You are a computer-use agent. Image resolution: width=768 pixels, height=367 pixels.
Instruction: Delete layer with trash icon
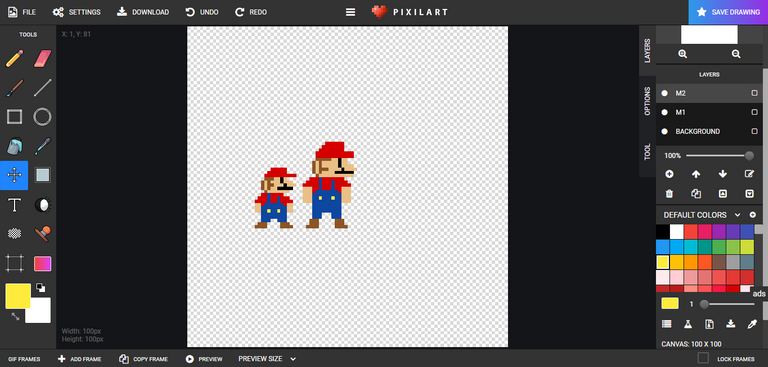point(669,194)
